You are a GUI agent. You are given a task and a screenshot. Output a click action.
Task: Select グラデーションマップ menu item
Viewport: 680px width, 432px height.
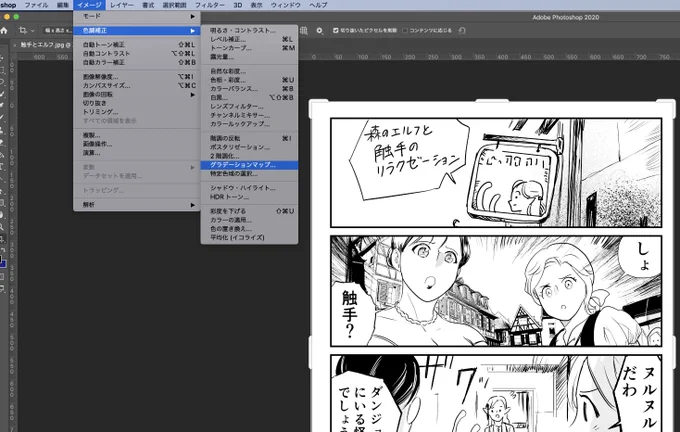point(249,165)
